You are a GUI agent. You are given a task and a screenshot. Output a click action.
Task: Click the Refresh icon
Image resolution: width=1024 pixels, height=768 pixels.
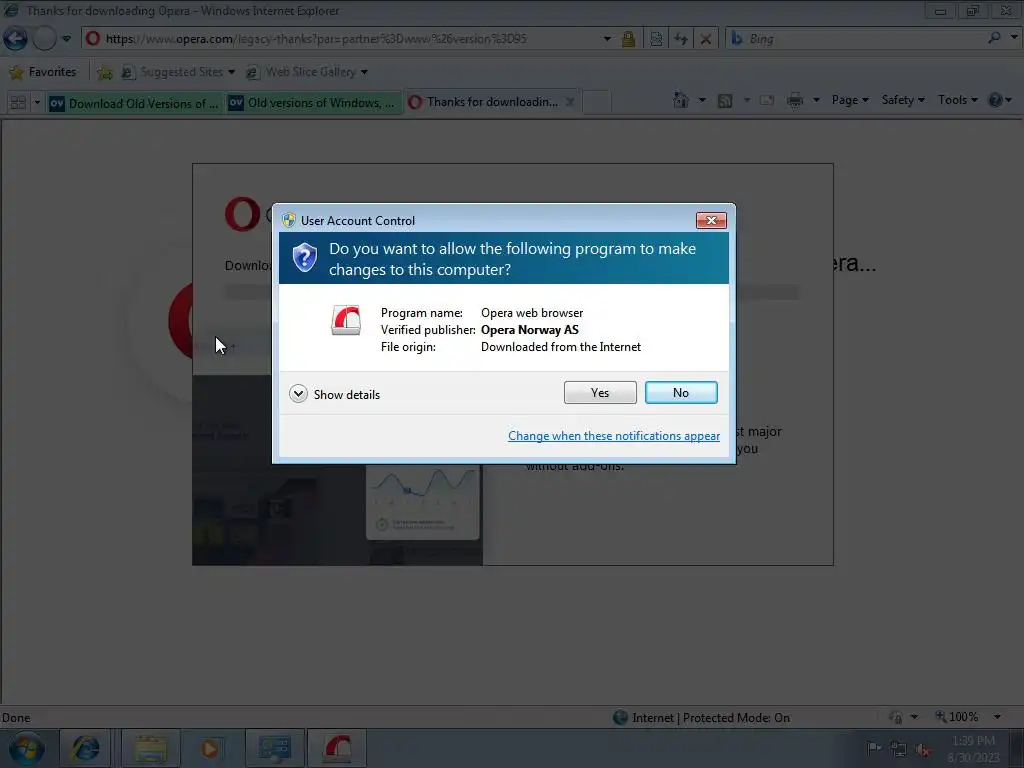(681, 39)
